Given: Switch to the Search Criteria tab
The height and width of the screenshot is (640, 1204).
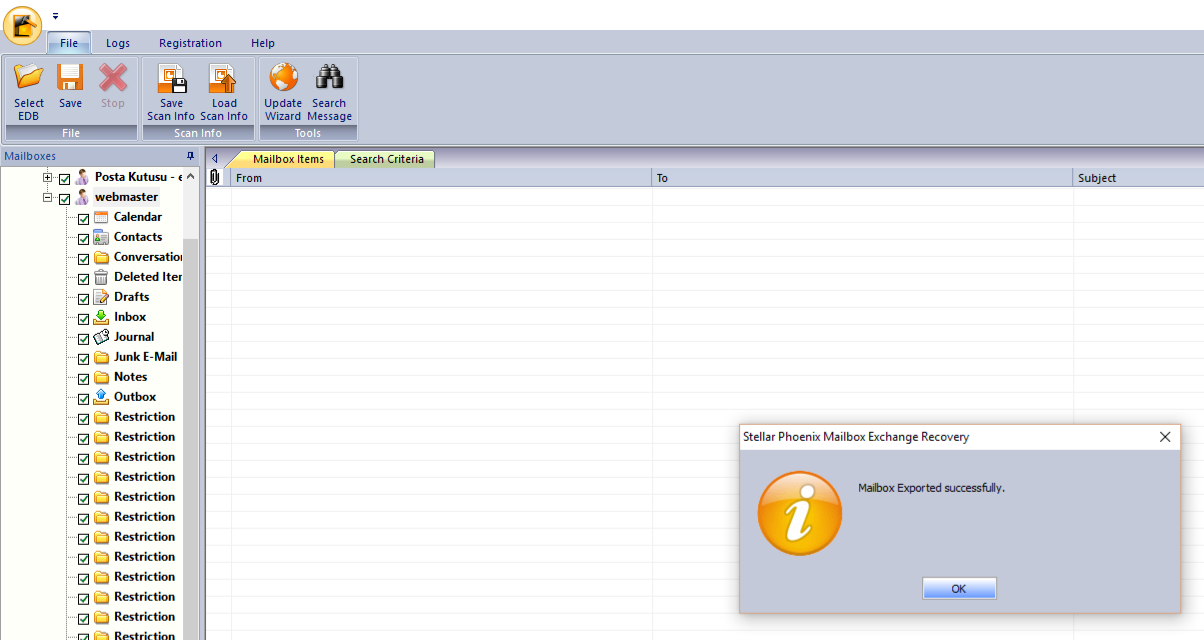Looking at the screenshot, I should pos(386,159).
